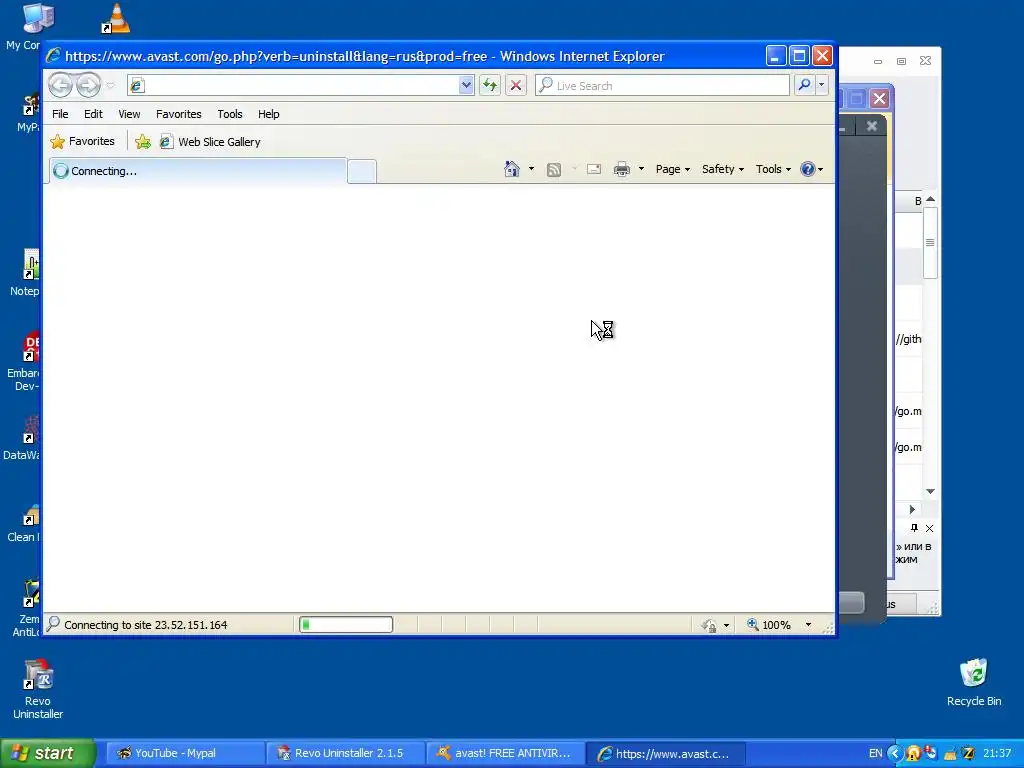Screen dimensions: 1024x768
Task: Click the Add to Favorites Bar icon
Action: click(143, 142)
